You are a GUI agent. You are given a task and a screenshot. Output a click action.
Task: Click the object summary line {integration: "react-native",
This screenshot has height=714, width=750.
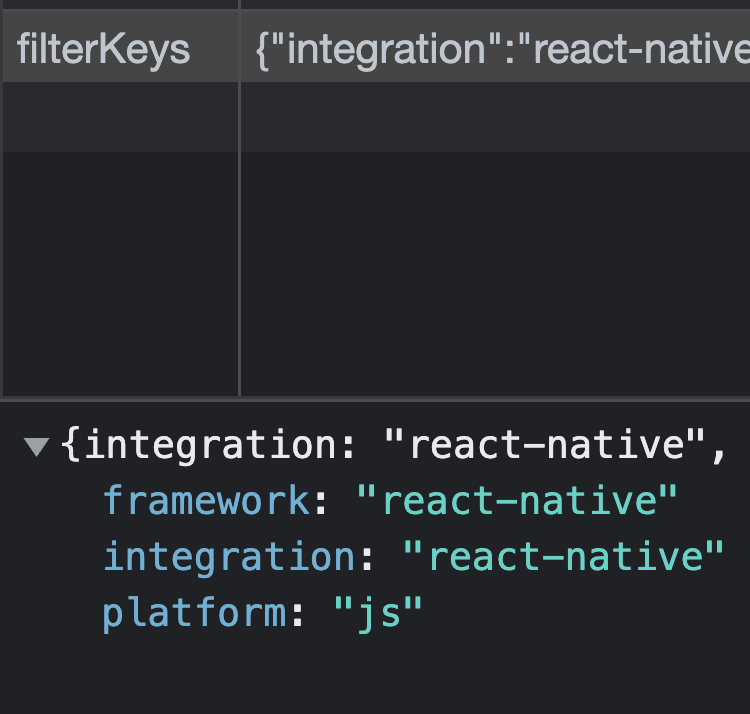[393, 445]
